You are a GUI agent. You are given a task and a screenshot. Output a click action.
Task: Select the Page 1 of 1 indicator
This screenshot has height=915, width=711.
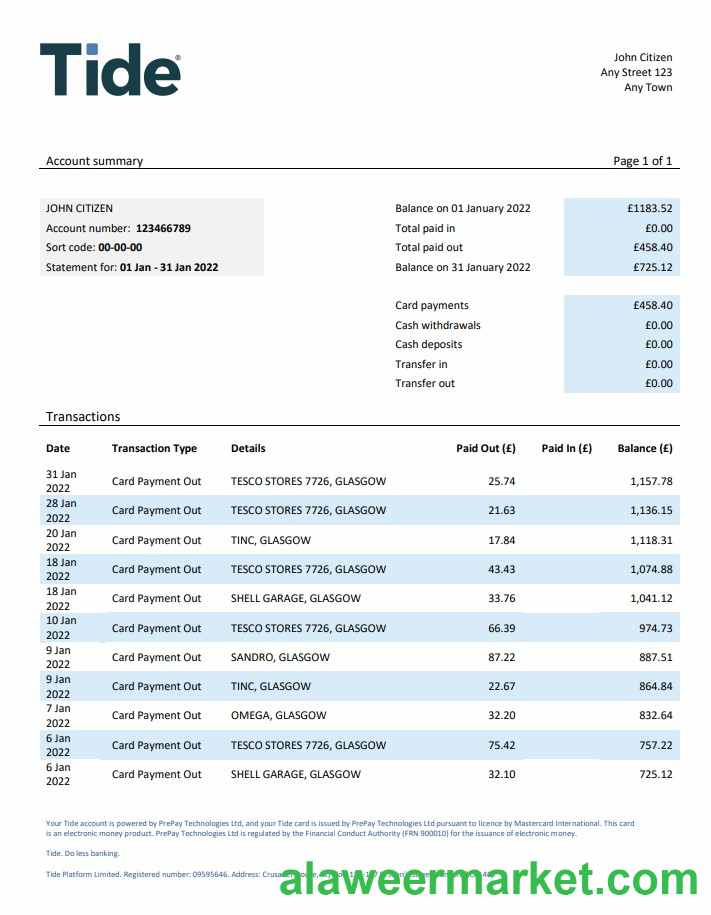[642, 161]
